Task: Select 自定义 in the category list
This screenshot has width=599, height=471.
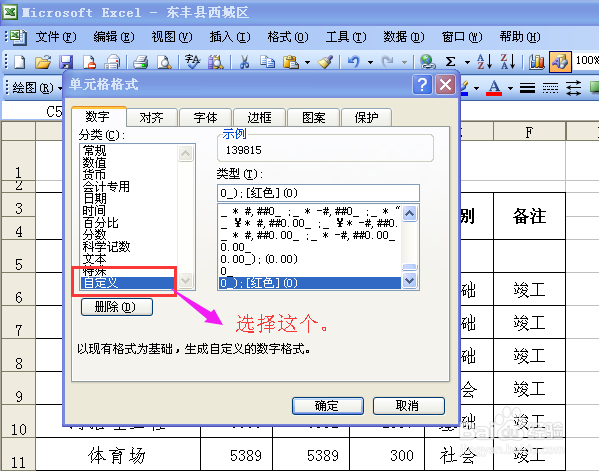Action: 128,283
